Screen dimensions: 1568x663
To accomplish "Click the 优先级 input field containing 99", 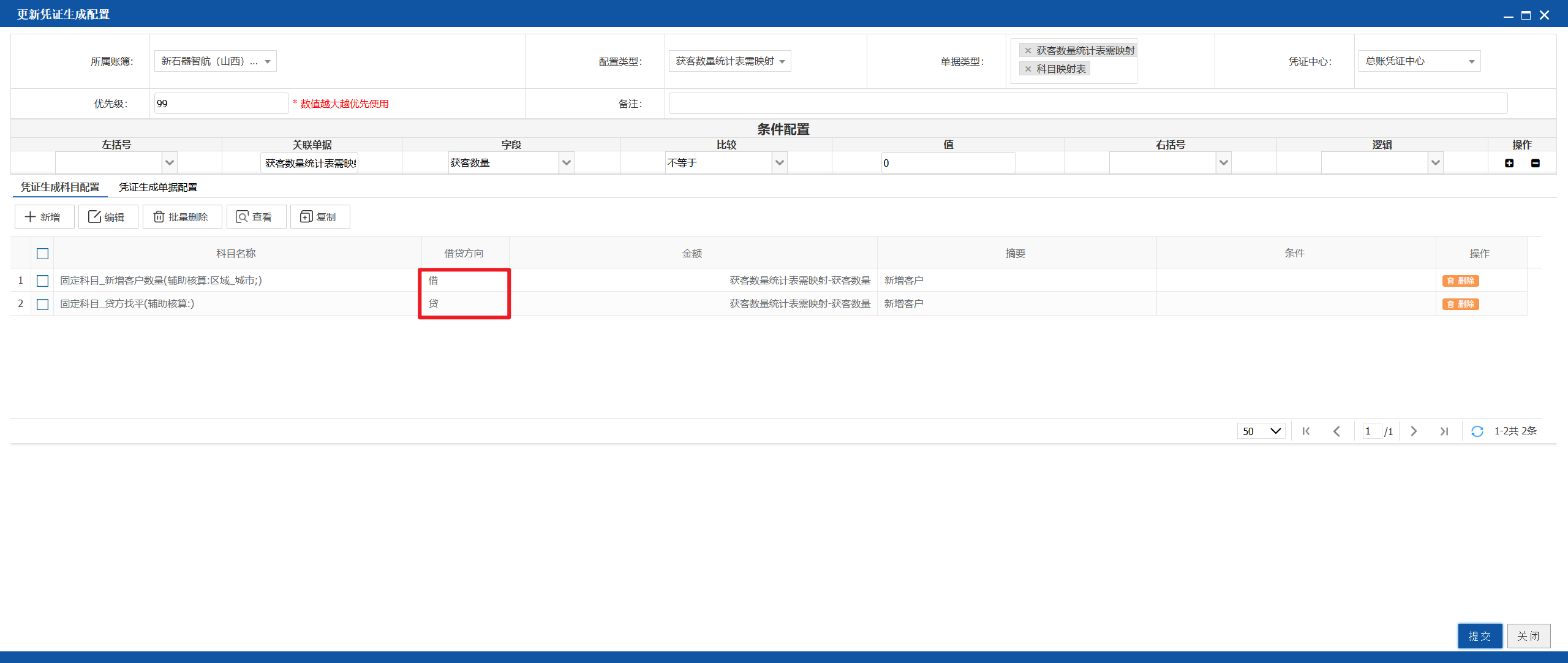I will click(221, 104).
